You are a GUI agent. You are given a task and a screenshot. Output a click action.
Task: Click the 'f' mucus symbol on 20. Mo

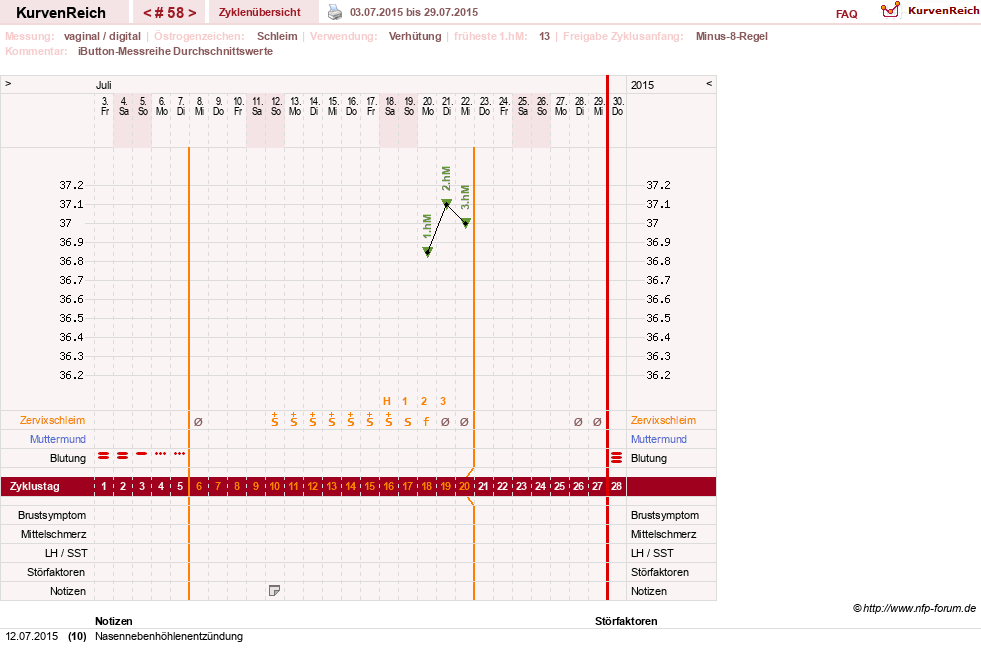click(426, 421)
